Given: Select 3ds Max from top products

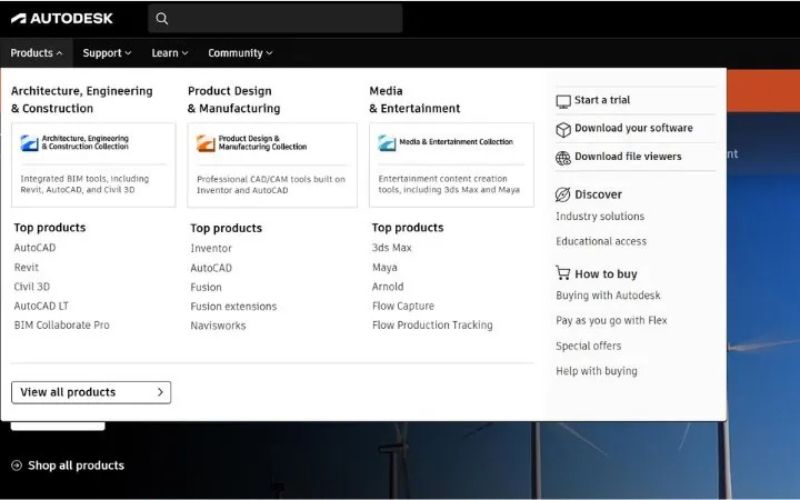Looking at the screenshot, I should coord(391,248).
